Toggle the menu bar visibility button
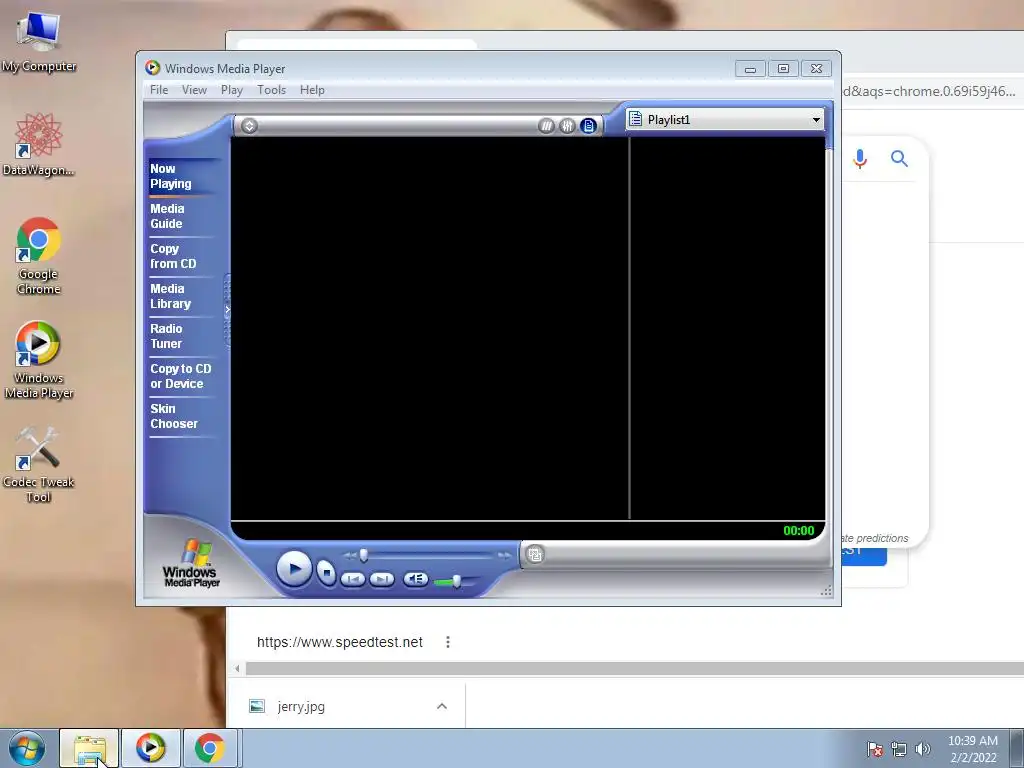Screen dimensions: 1024x768 tap(249, 125)
